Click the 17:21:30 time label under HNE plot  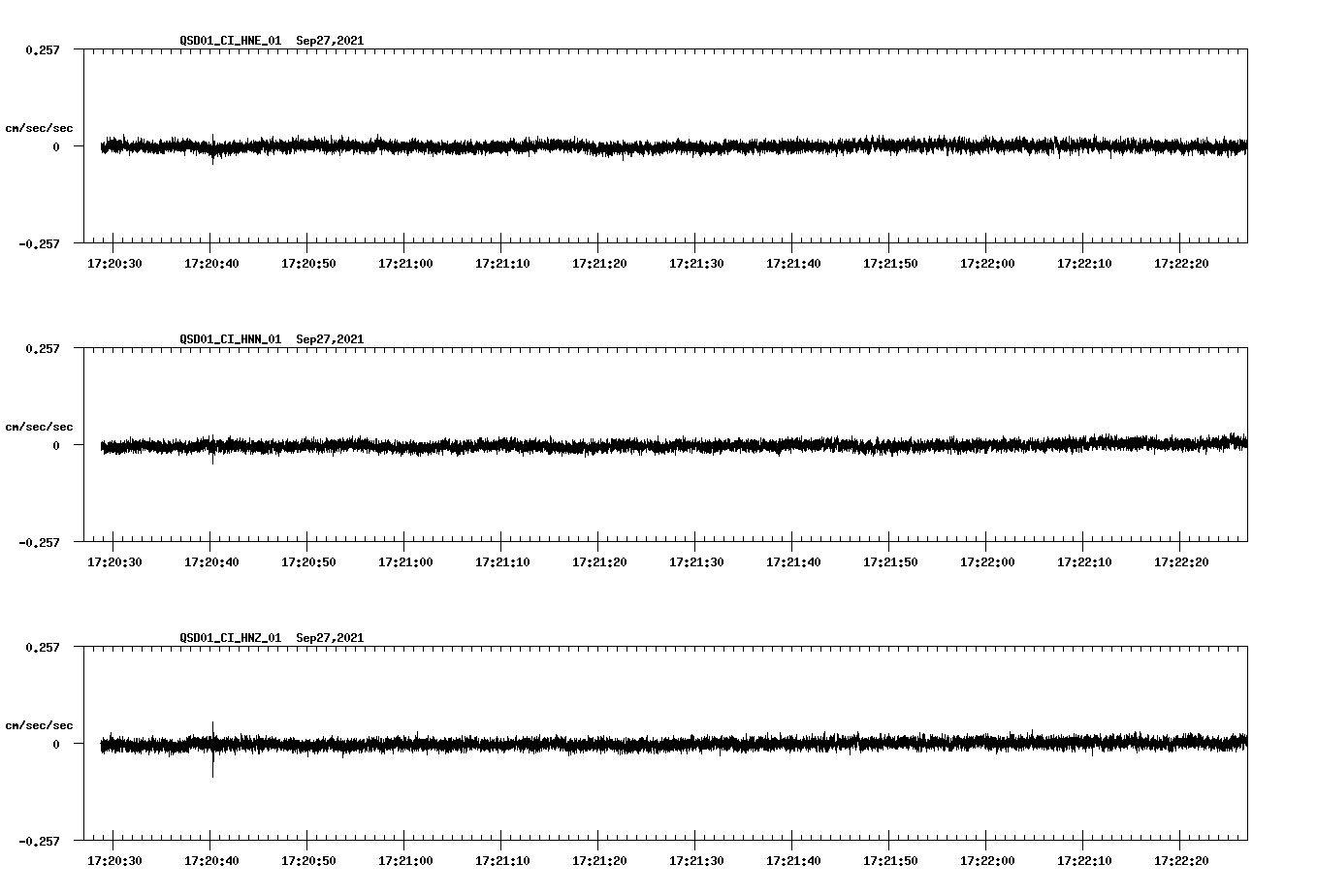[x=696, y=264]
